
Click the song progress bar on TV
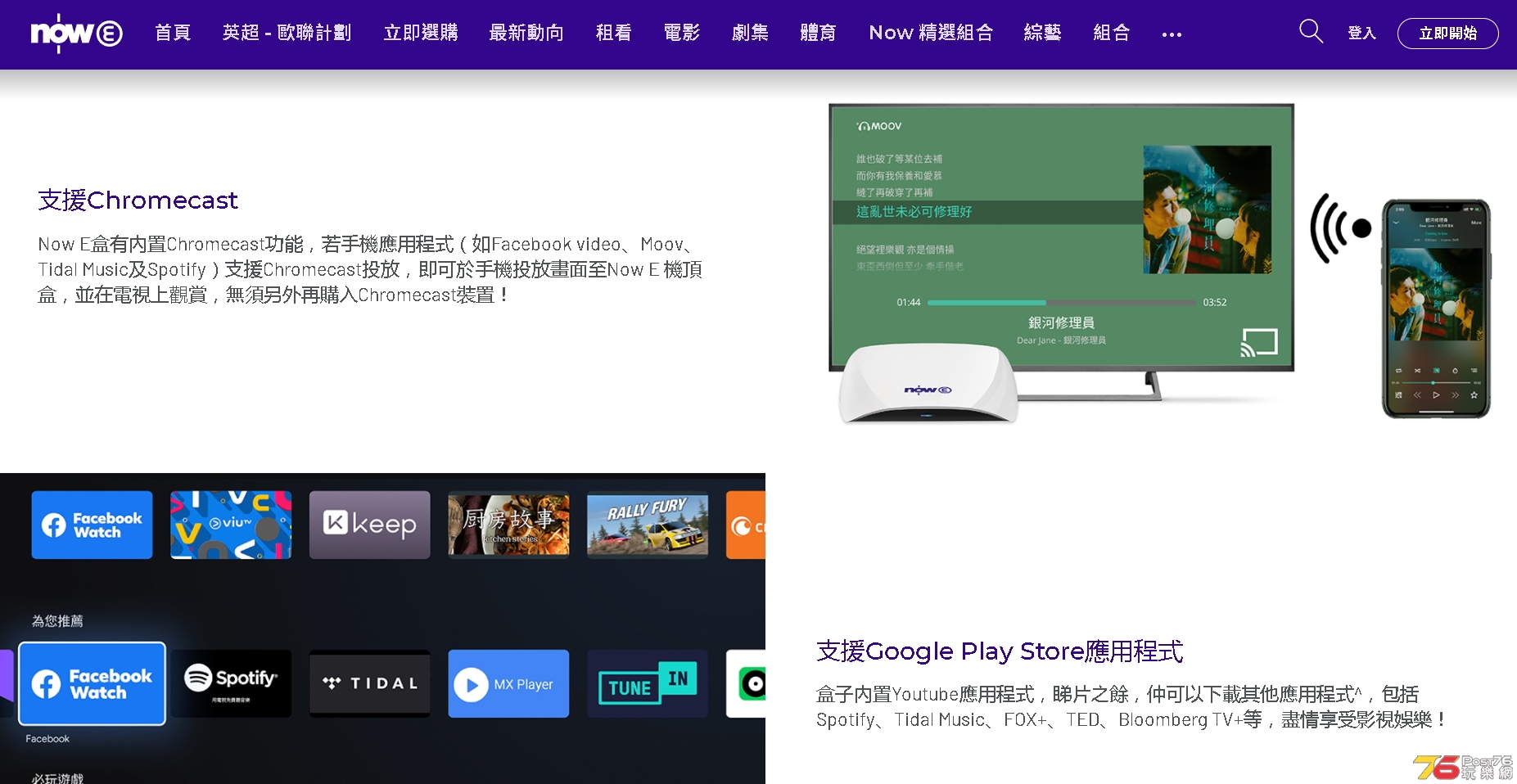tap(1061, 303)
